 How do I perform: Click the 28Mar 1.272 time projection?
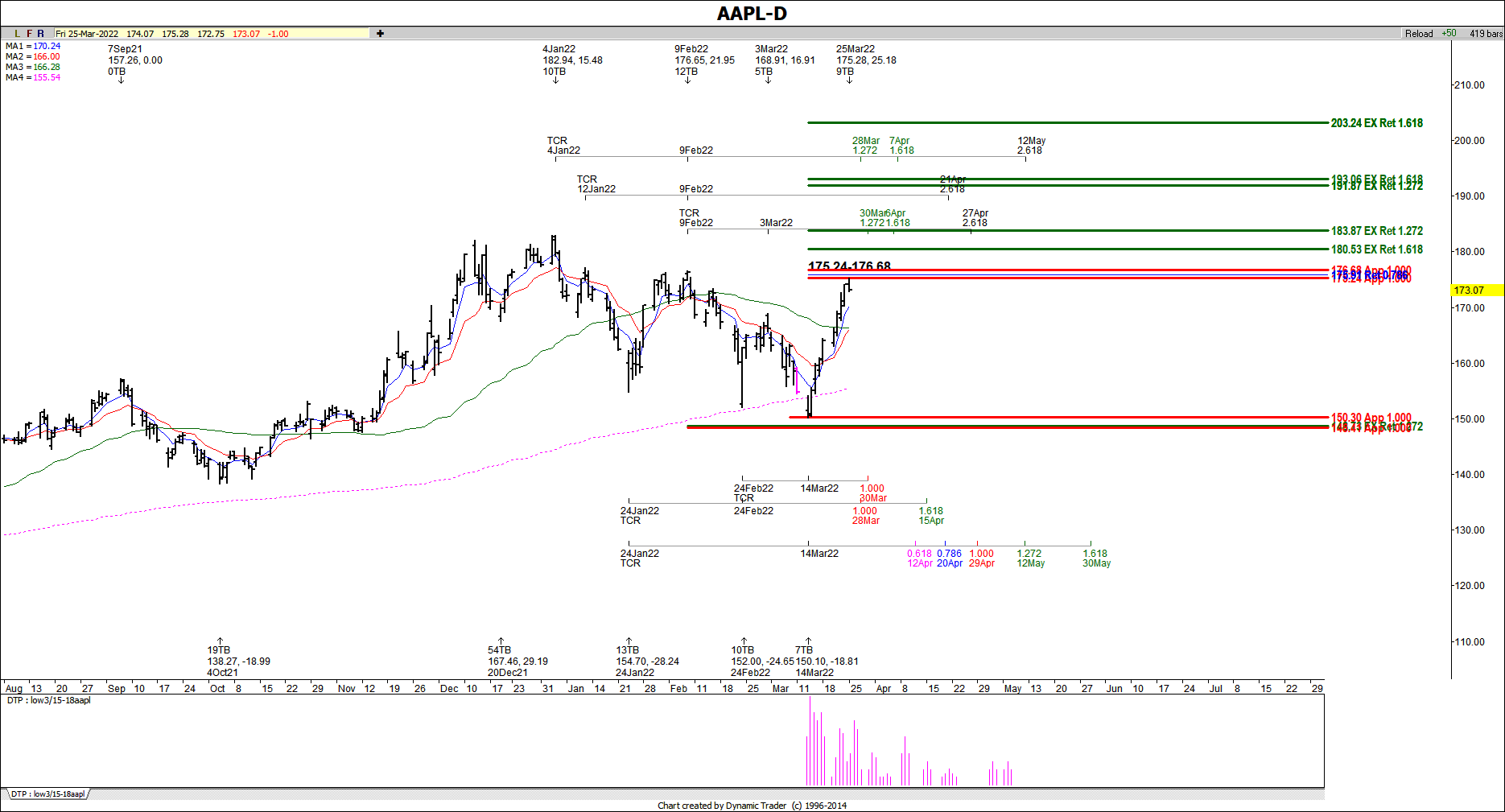click(x=866, y=146)
